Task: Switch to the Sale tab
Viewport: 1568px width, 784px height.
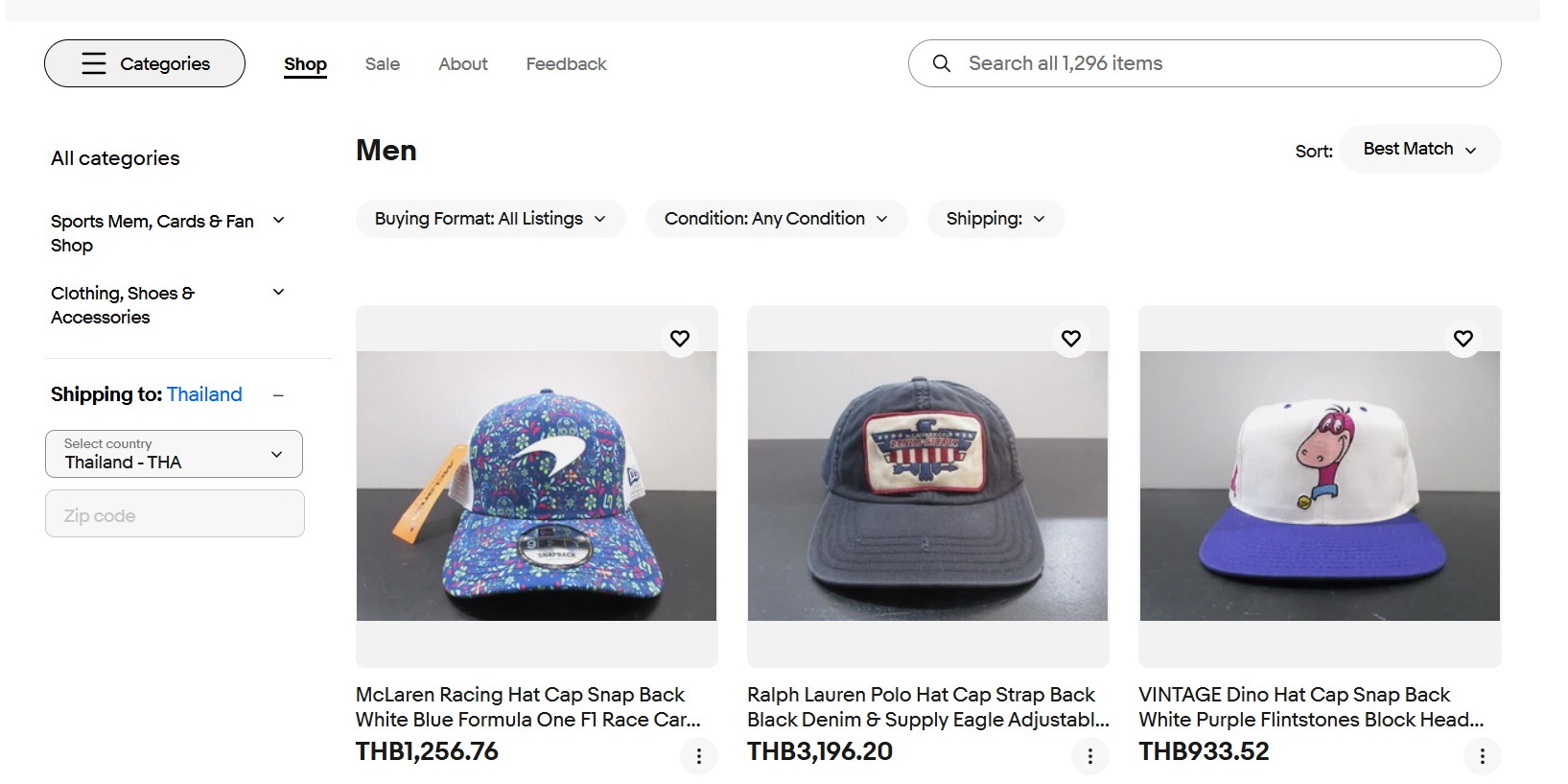Action: coord(382,64)
